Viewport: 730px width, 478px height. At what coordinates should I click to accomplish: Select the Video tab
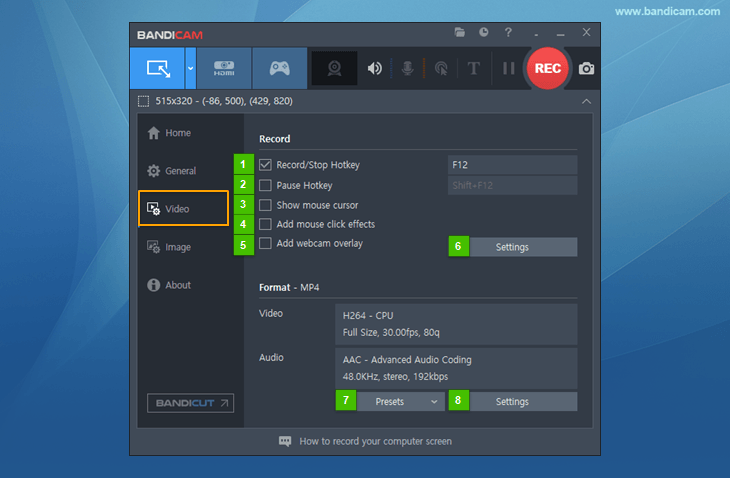[x=183, y=209]
